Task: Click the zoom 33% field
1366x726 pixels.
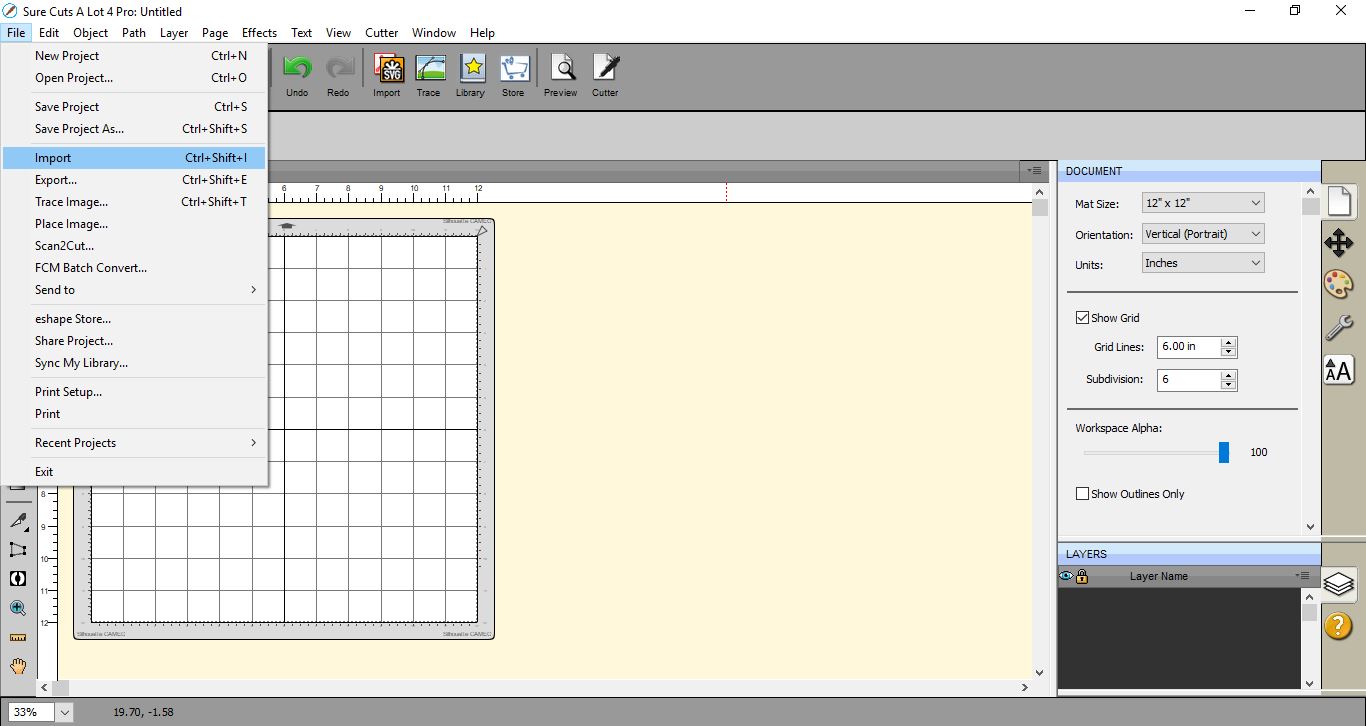Action: [x=31, y=712]
